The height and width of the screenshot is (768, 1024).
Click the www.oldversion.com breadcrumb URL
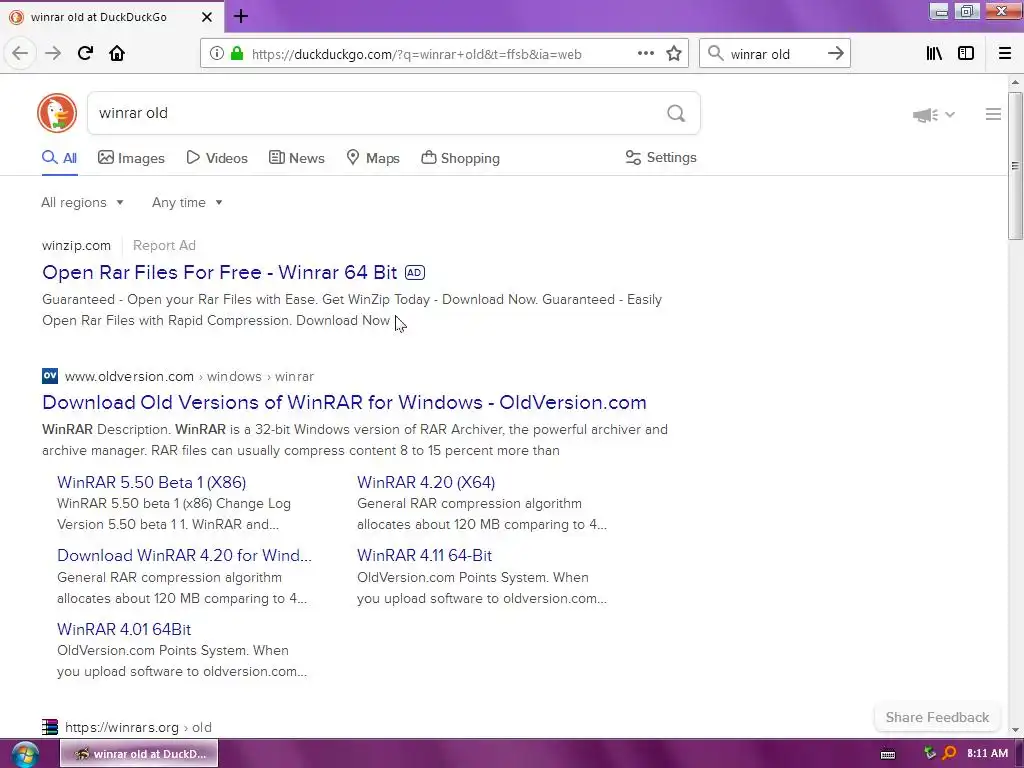pos(189,376)
